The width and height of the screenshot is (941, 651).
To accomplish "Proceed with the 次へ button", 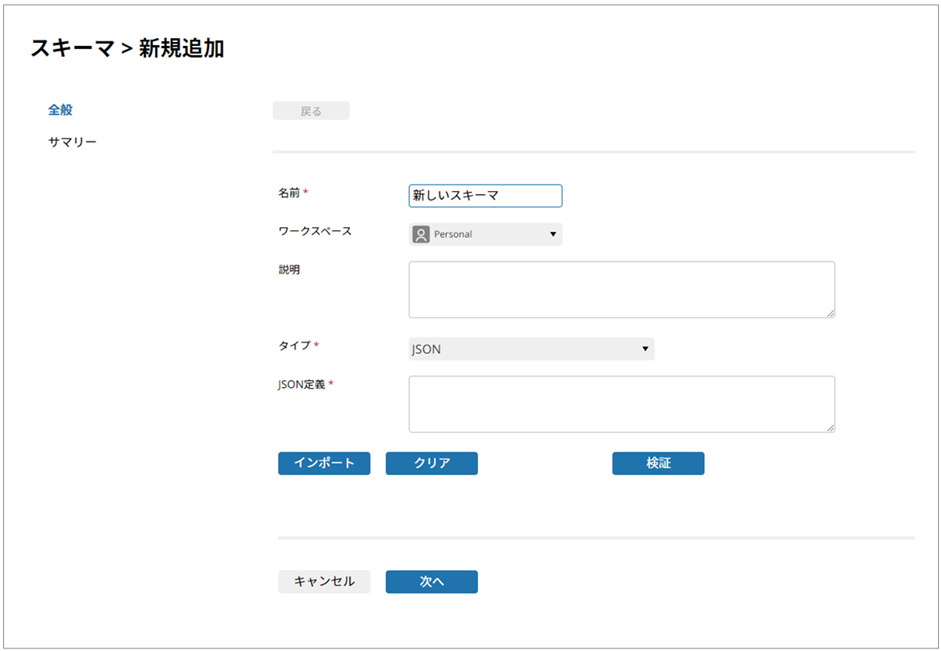I will 431,581.
